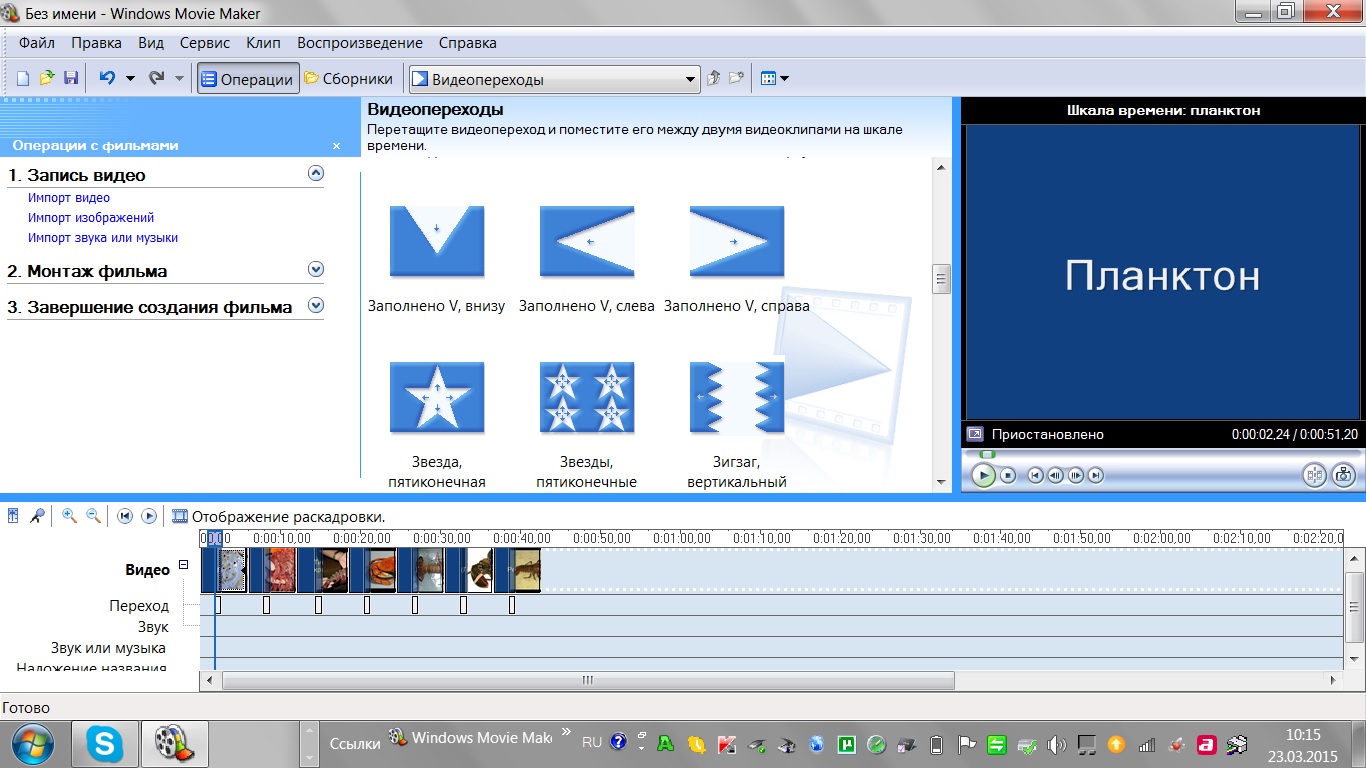Image resolution: width=1366 pixels, height=782 pixels.
Task: Toggle the Операции tasks pane button
Action: (x=248, y=79)
